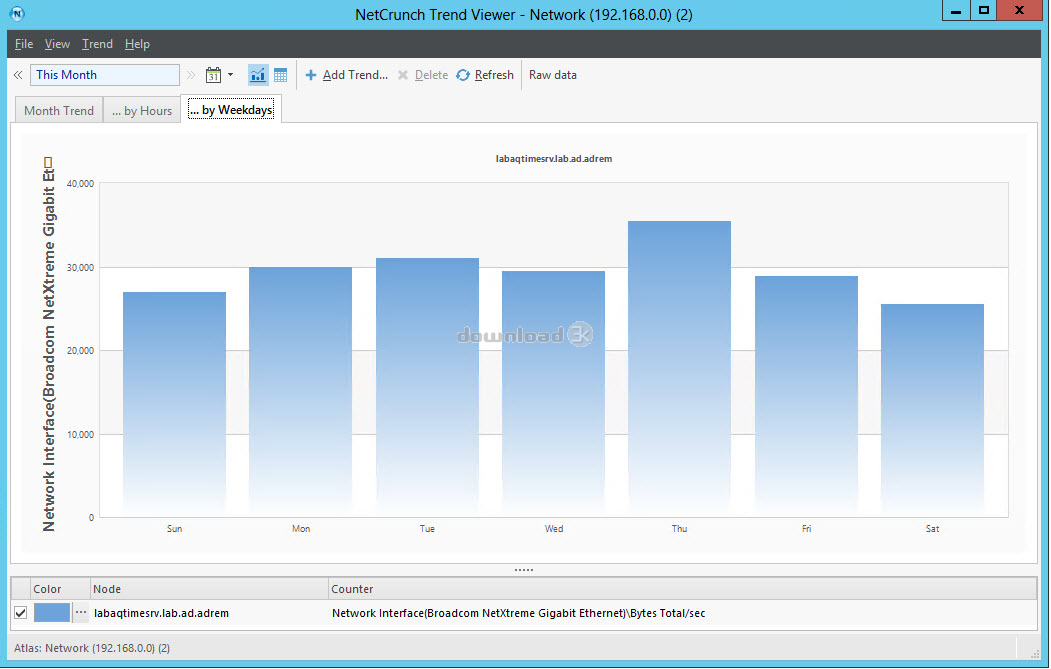Viewport: 1051px width, 669px height.
Task: Open the Trend menu
Action: [97, 44]
